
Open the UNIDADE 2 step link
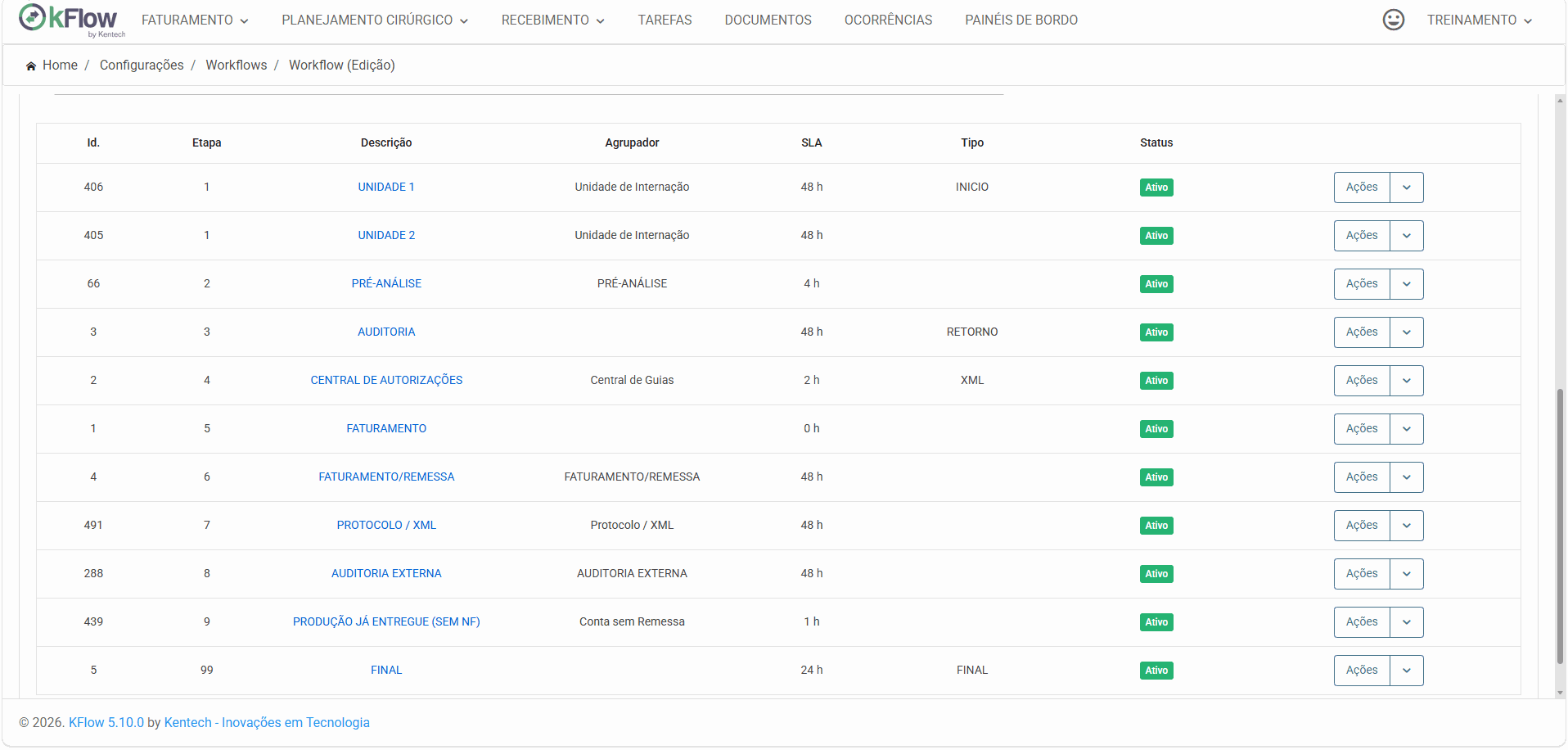pyautogui.click(x=386, y=235)
